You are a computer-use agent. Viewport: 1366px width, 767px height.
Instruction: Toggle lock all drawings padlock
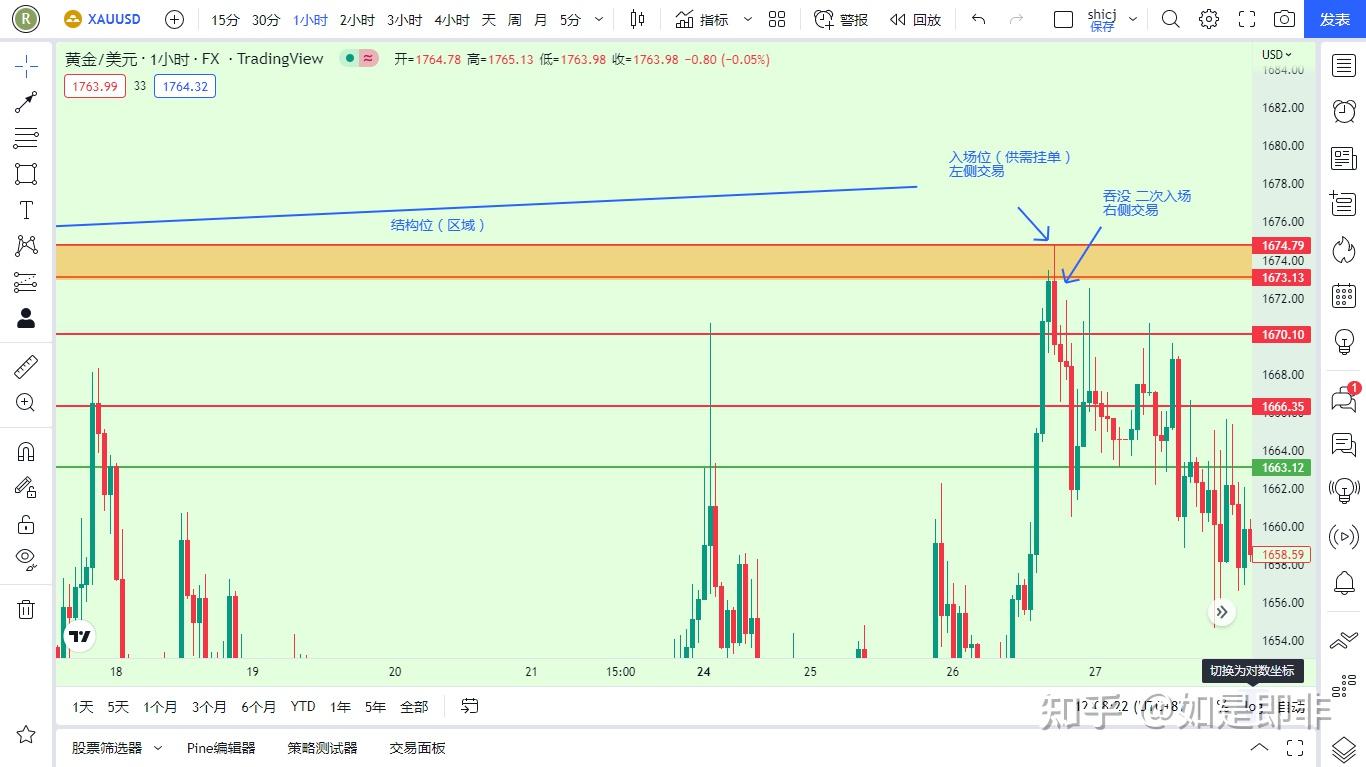(x=26, y=524)
